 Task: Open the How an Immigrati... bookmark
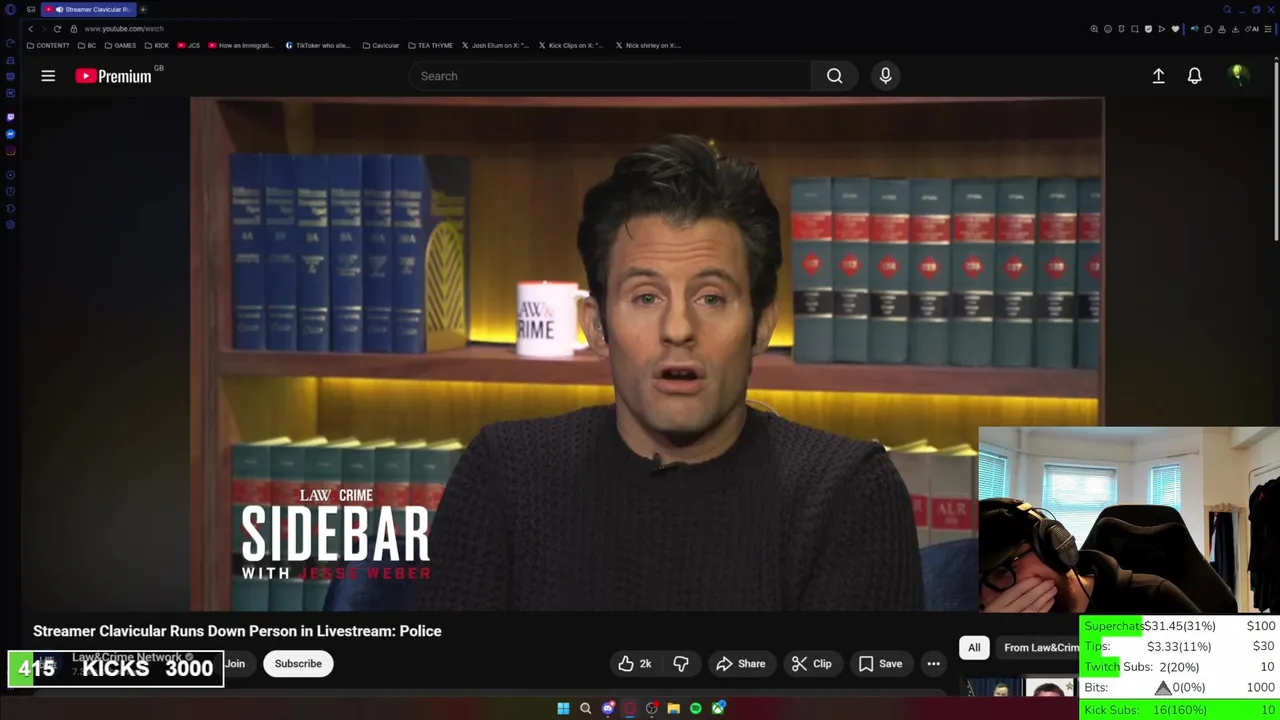[x=240, y=45]
